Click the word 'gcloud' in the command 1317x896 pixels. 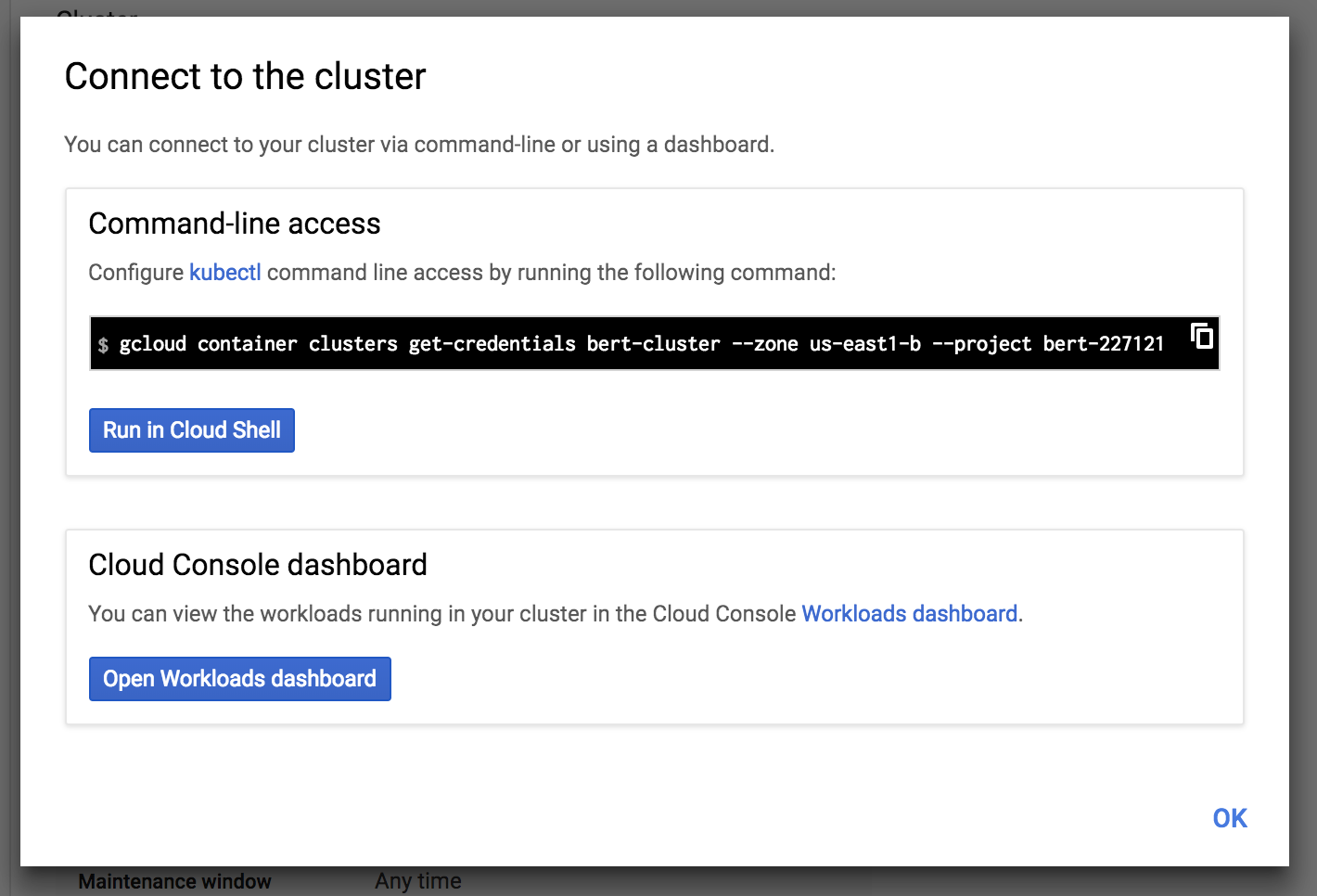[x=153, y=344]
